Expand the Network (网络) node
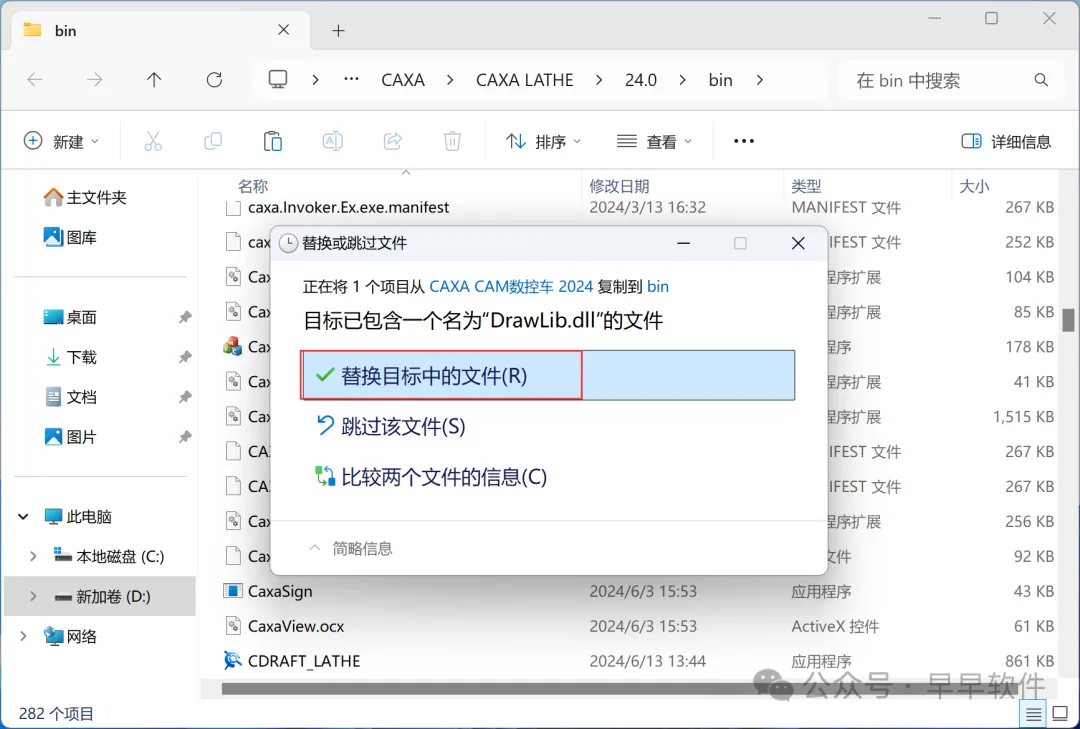The height and width of the screenshot is (729, 1080). 23,637
